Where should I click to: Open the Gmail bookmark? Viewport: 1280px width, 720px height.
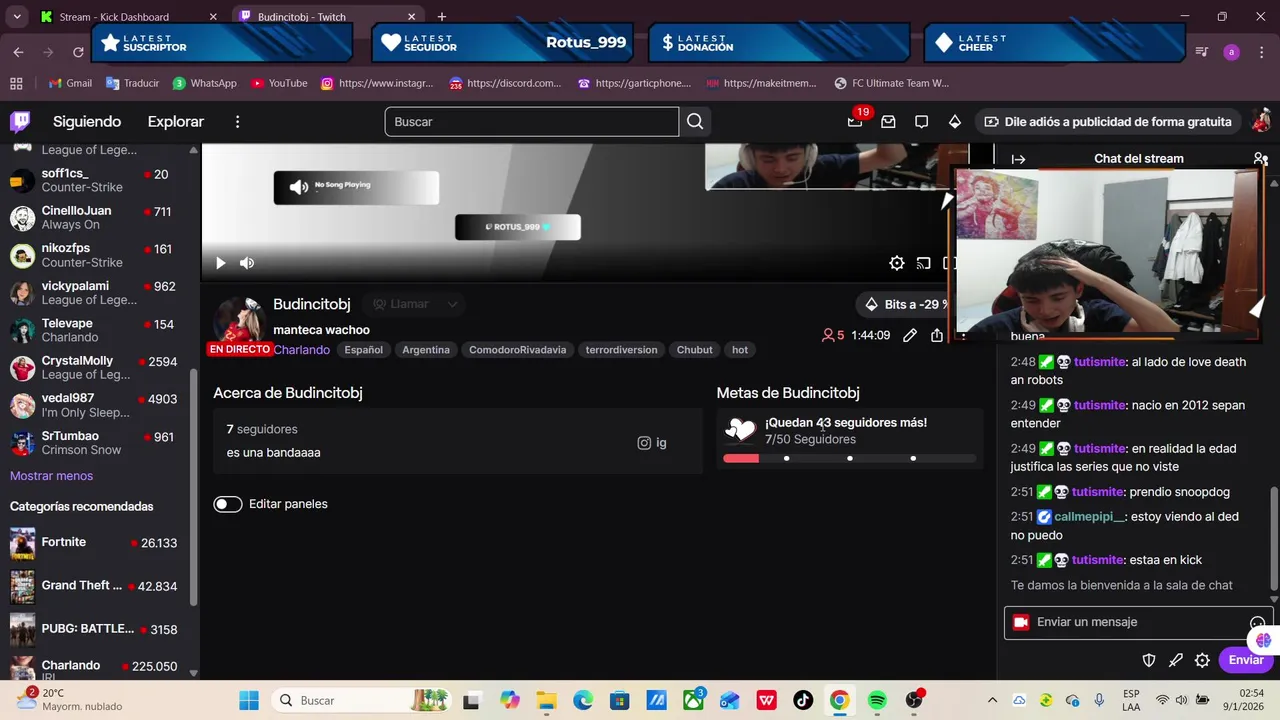(x=70, y=83)
